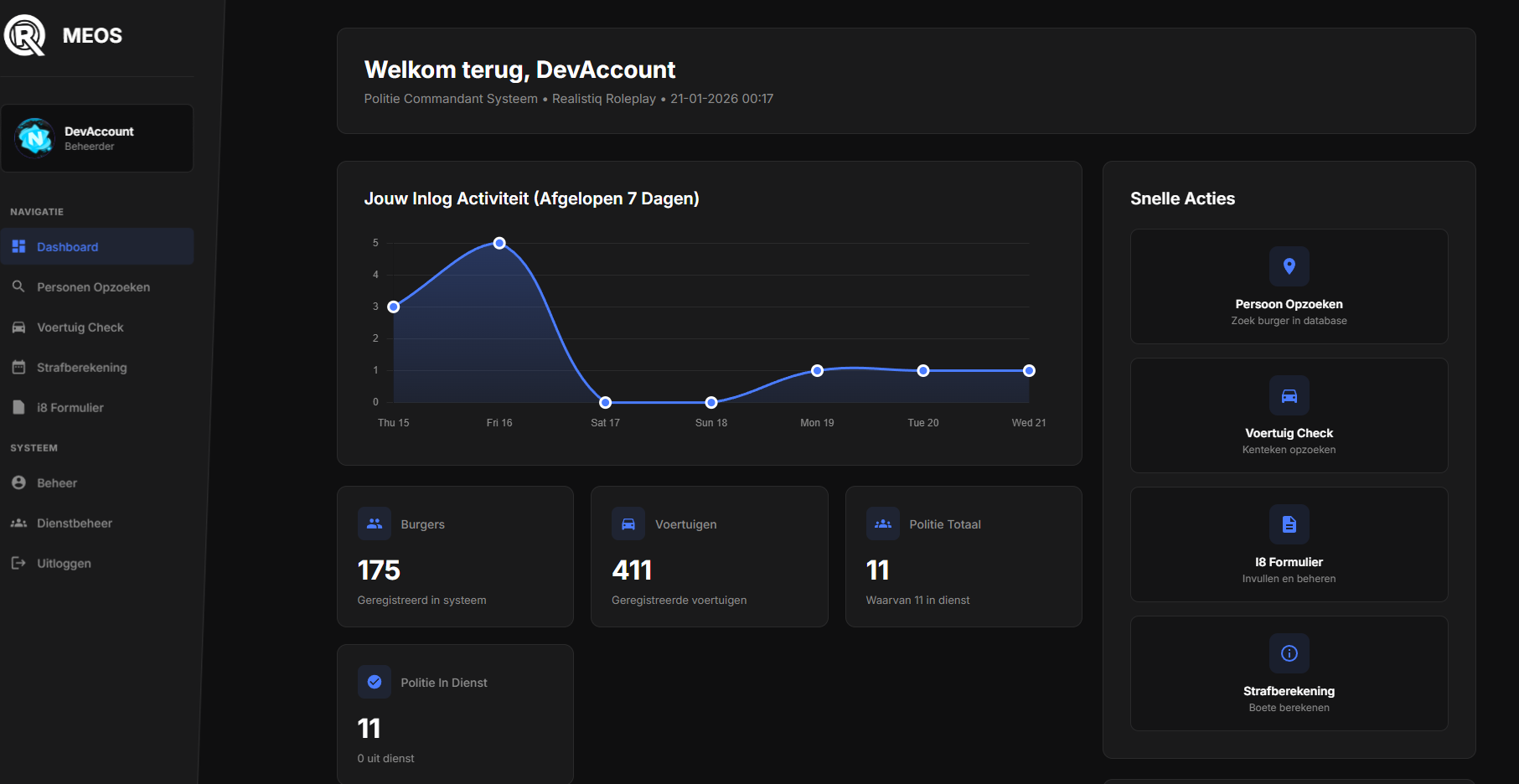Click the Beheer user icon

(18, 483)
